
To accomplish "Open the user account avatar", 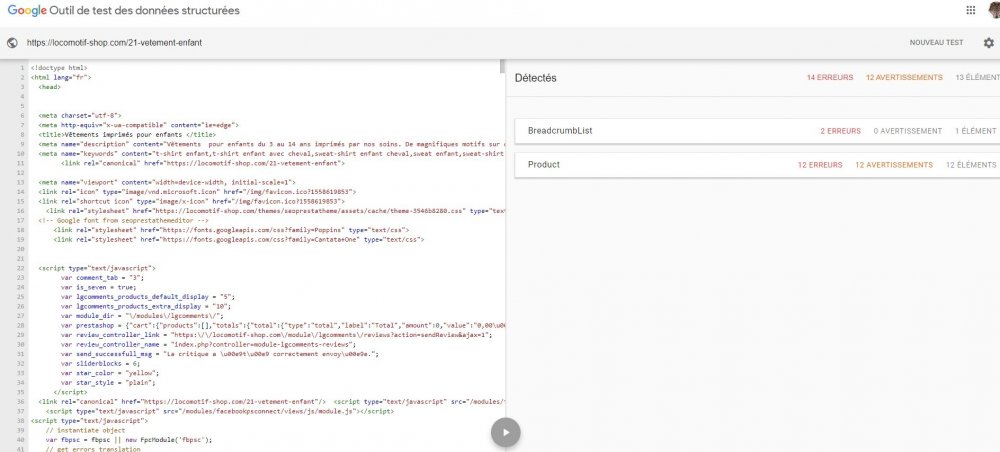I will click(x=994, y=10).
